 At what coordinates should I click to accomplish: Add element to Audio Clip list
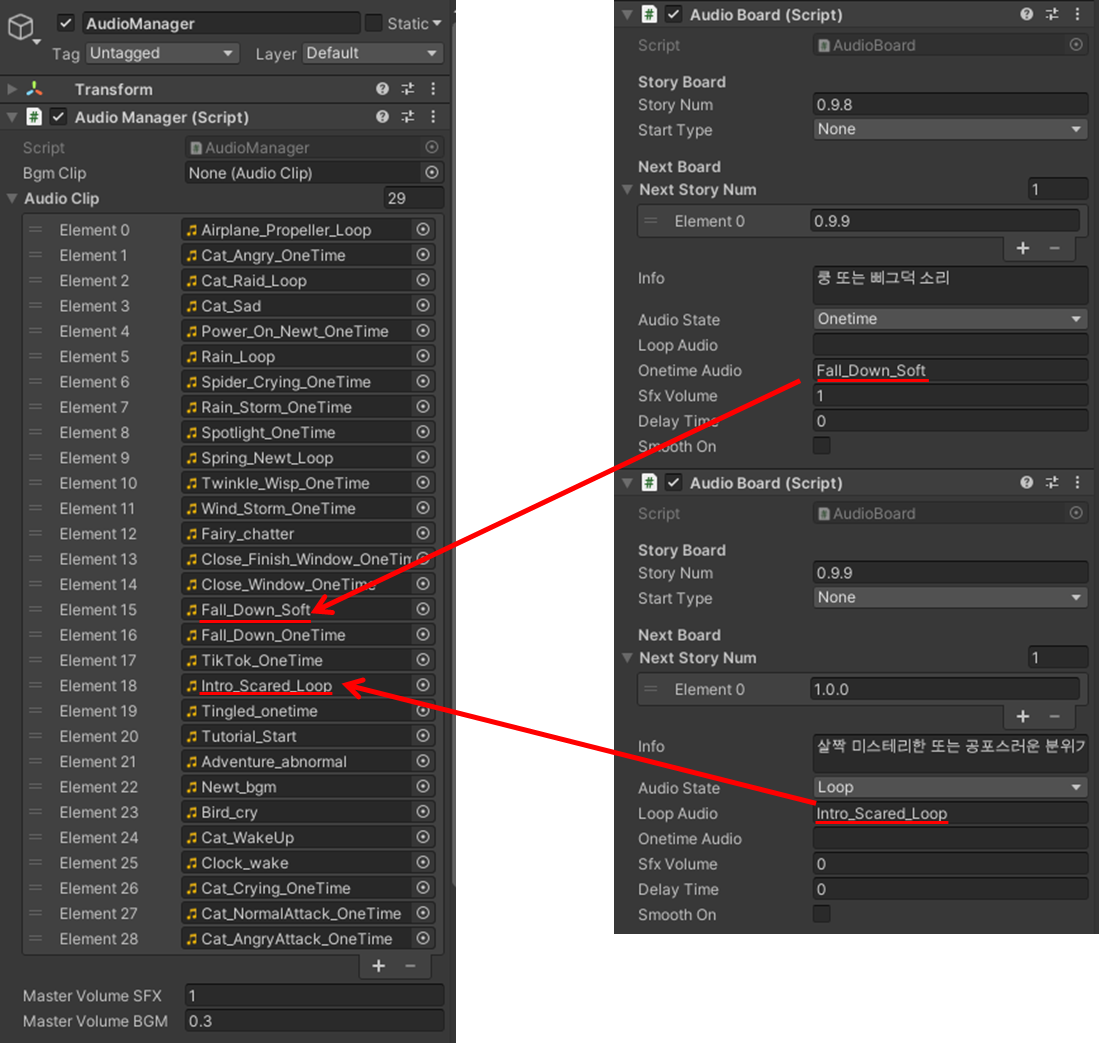tap(378, 966)
